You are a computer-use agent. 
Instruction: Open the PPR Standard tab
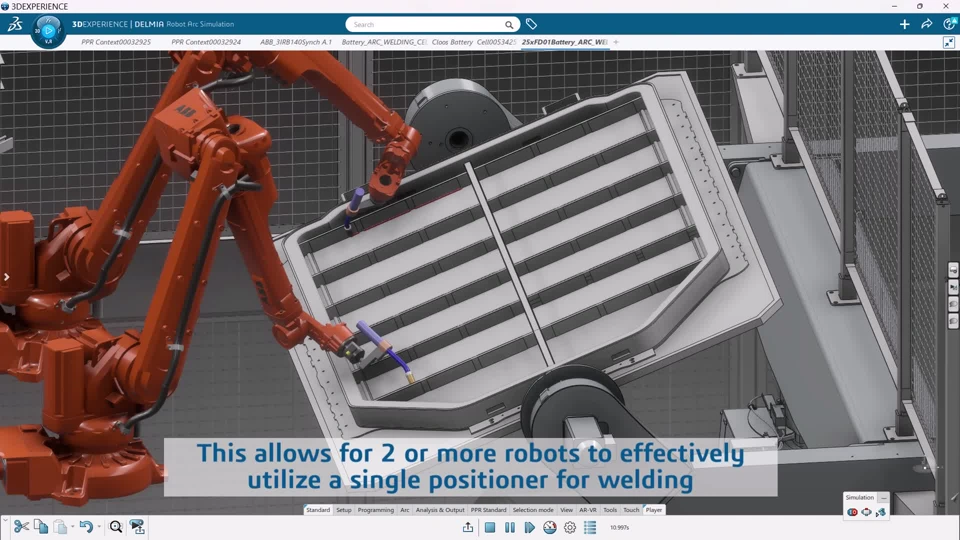[489, 509]
